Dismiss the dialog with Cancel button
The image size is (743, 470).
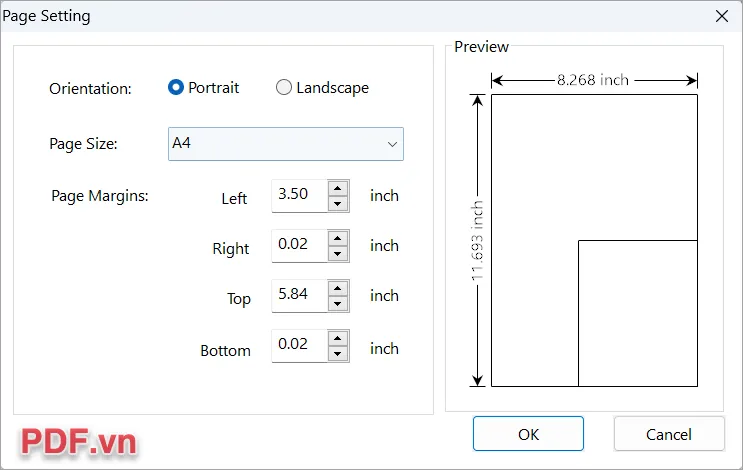pos(669,434)
